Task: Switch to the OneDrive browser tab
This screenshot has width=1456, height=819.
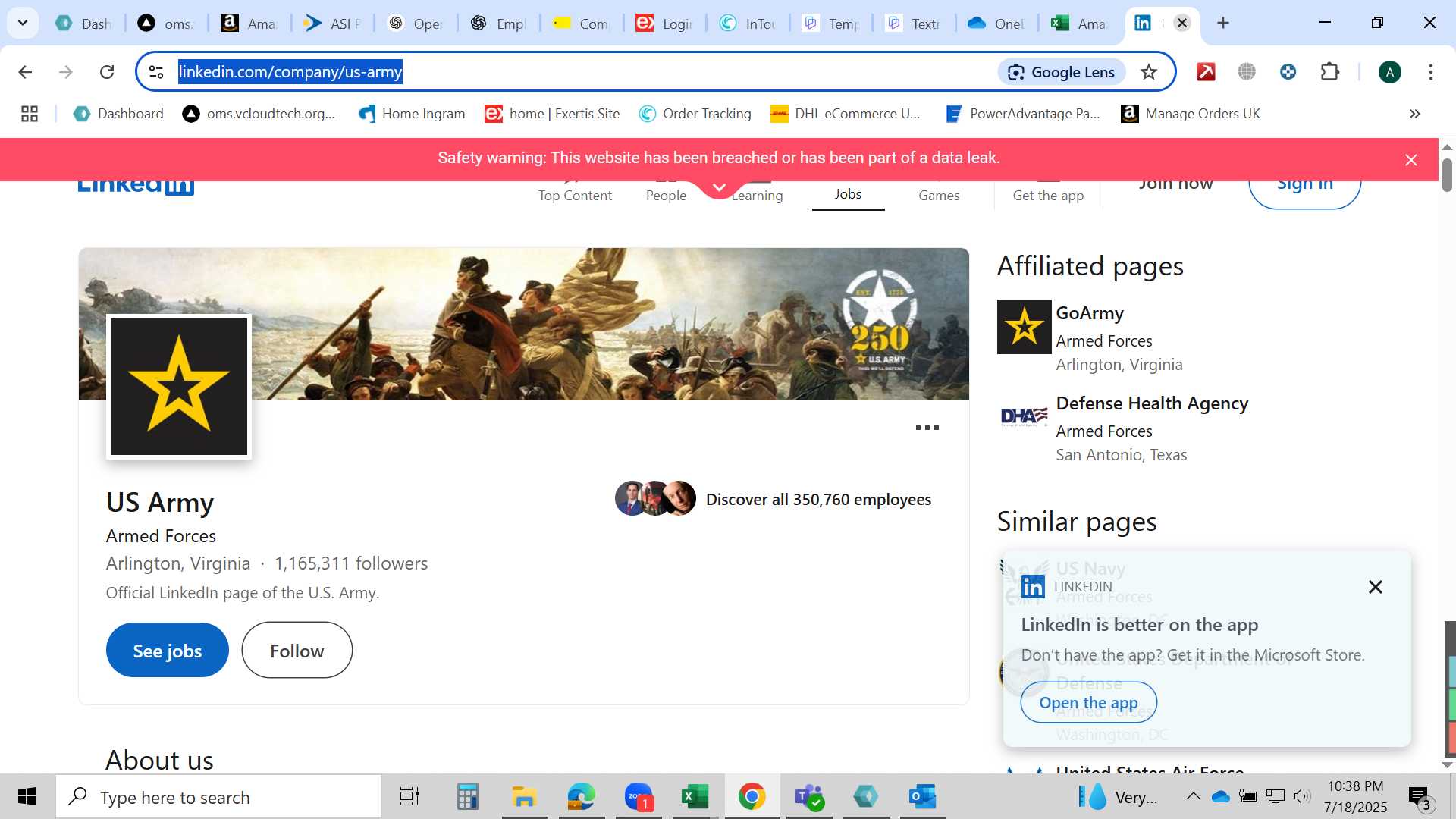Action: [x=996, y=23]
